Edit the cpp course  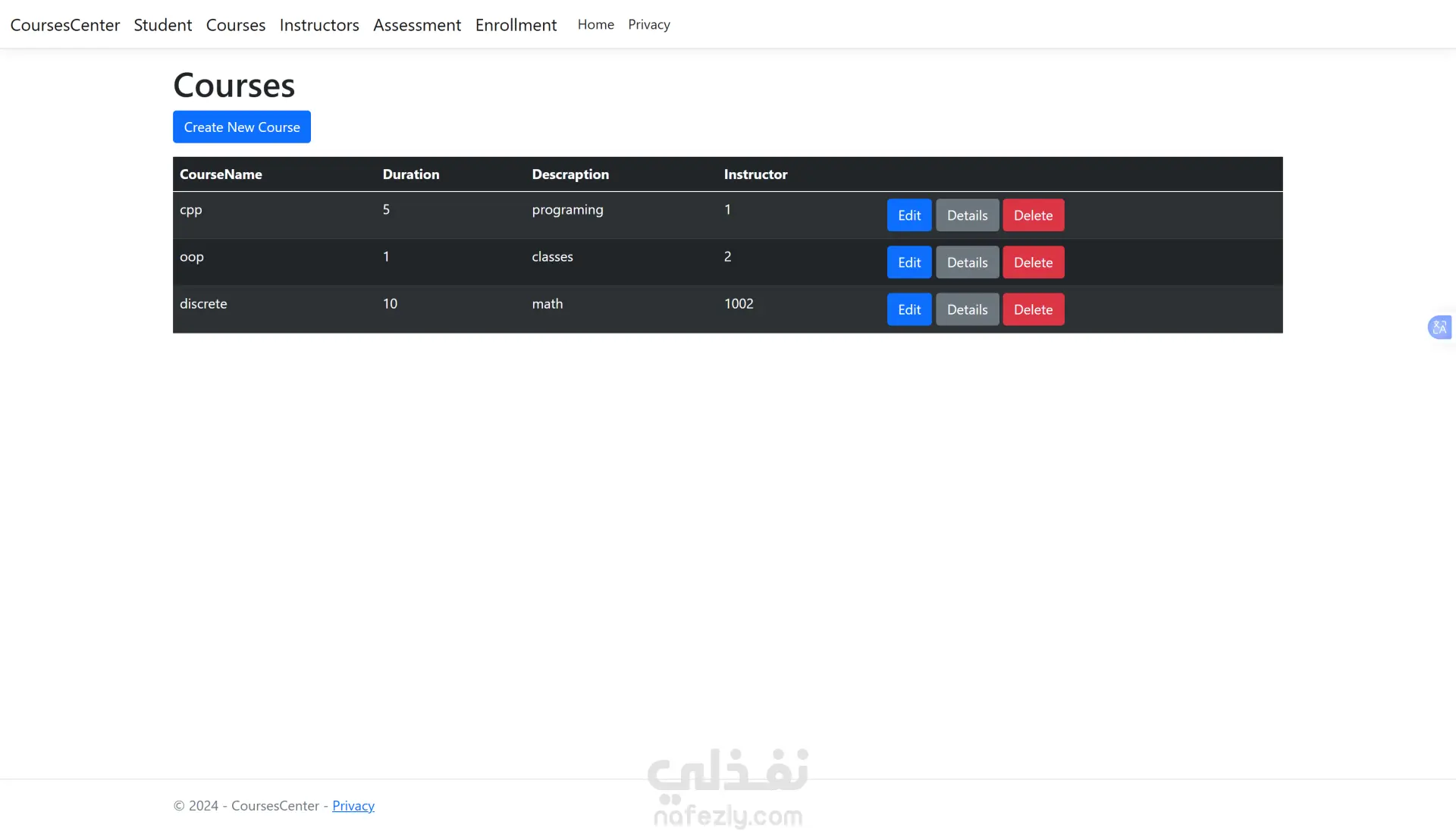(909, 215)
